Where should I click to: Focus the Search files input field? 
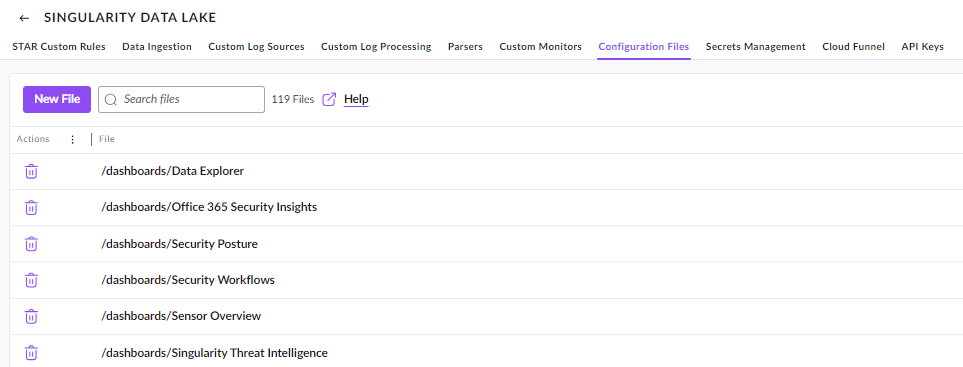tap(181, 99)
